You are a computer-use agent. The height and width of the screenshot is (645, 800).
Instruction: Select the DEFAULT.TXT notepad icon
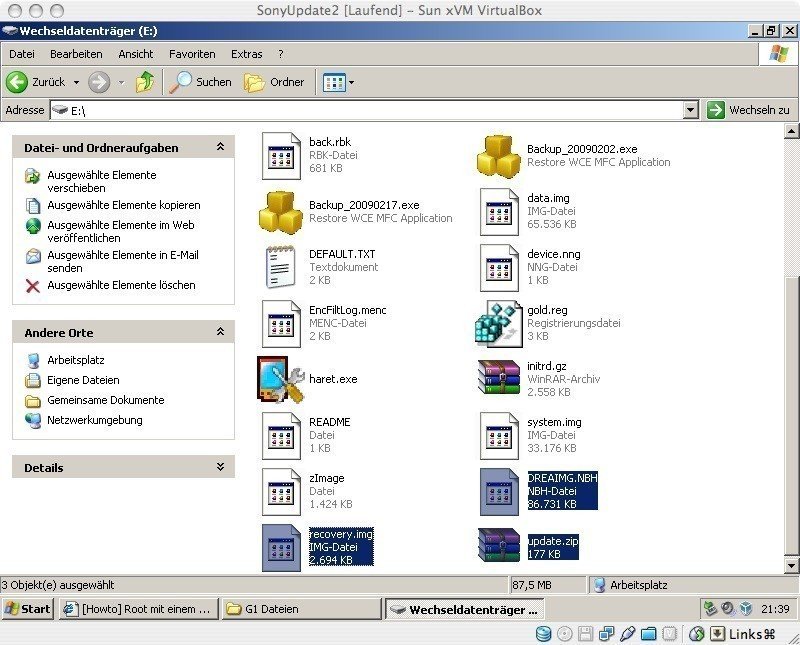(x=281, y=267)
